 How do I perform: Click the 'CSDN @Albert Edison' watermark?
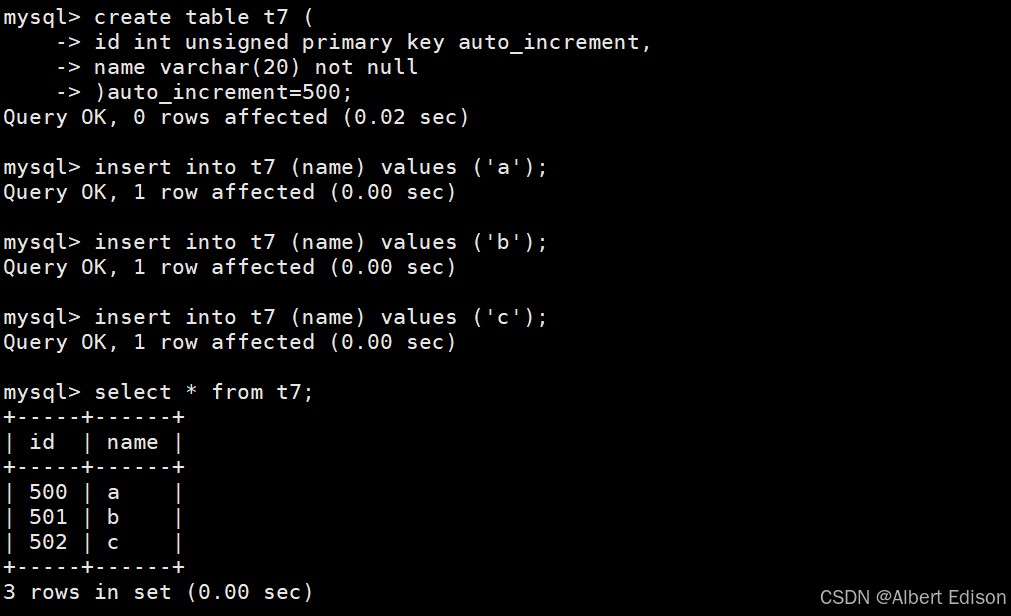(x=912, y=597)
